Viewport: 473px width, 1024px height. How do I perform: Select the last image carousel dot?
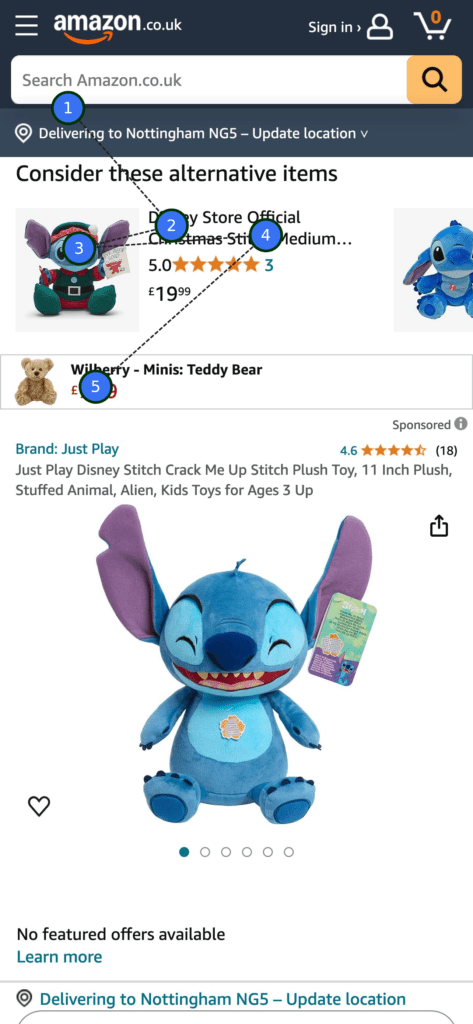pos(289,852)
